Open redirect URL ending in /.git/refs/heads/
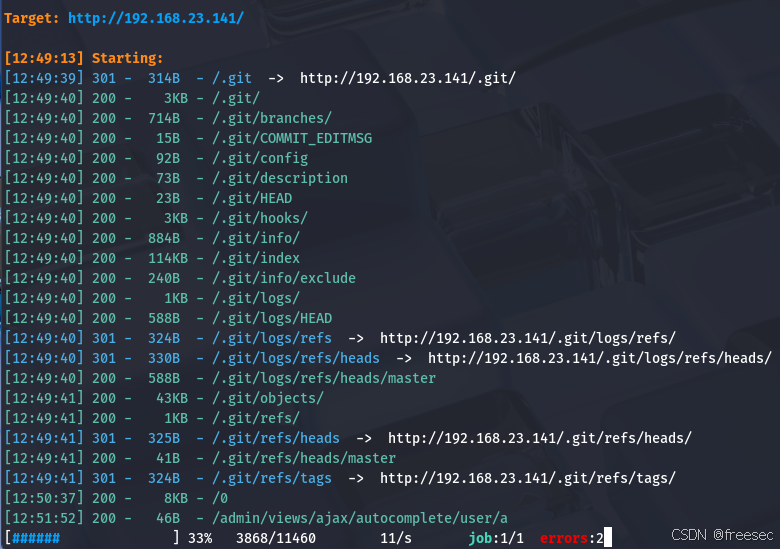 [540, 438]
